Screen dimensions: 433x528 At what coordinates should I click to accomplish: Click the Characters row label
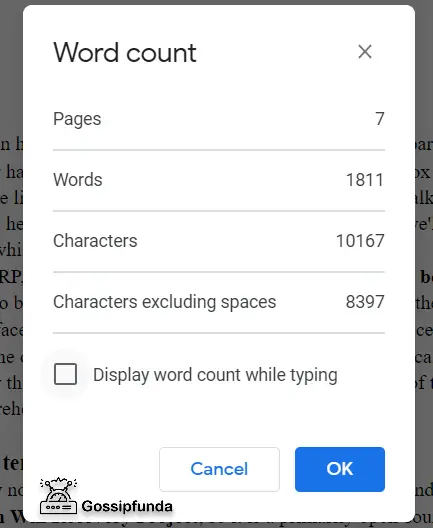[95, 240]
